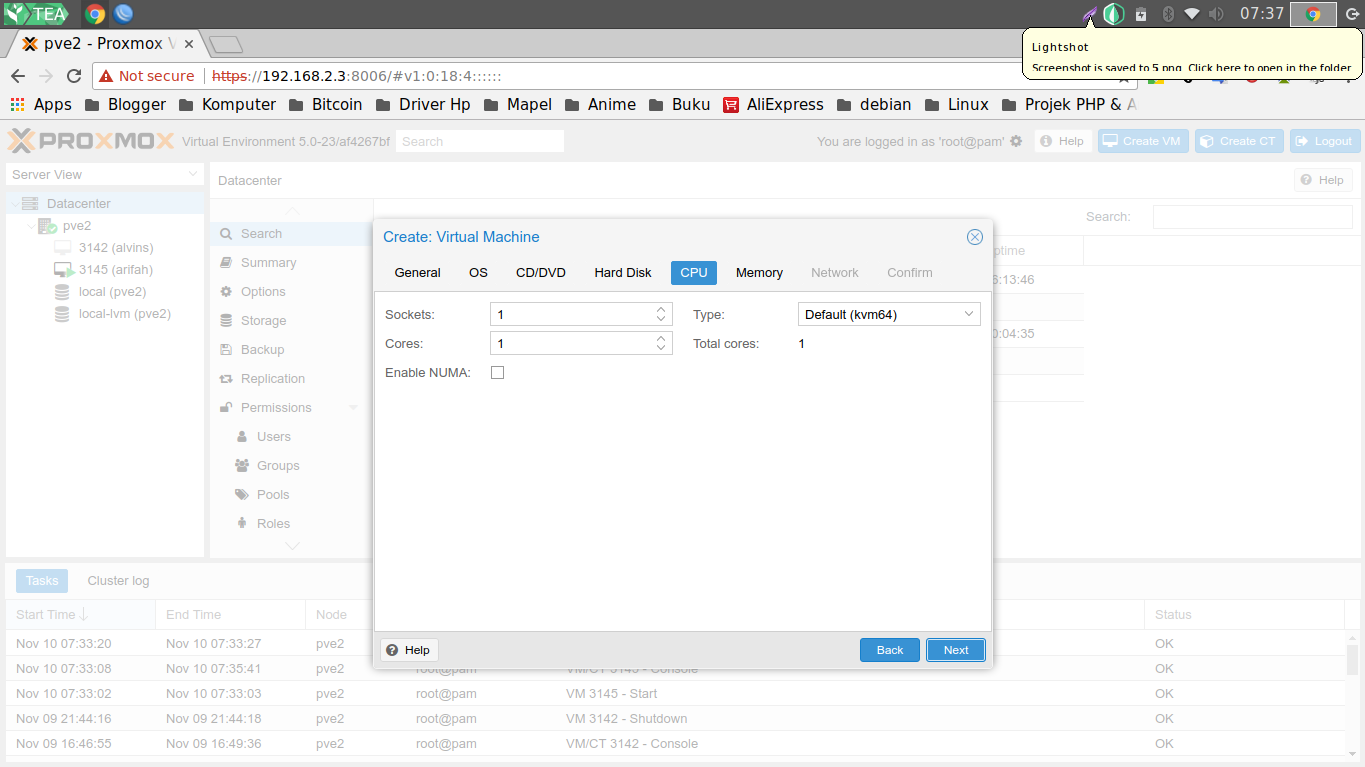
Task: Open the Pools page
Action: [273, 494]
